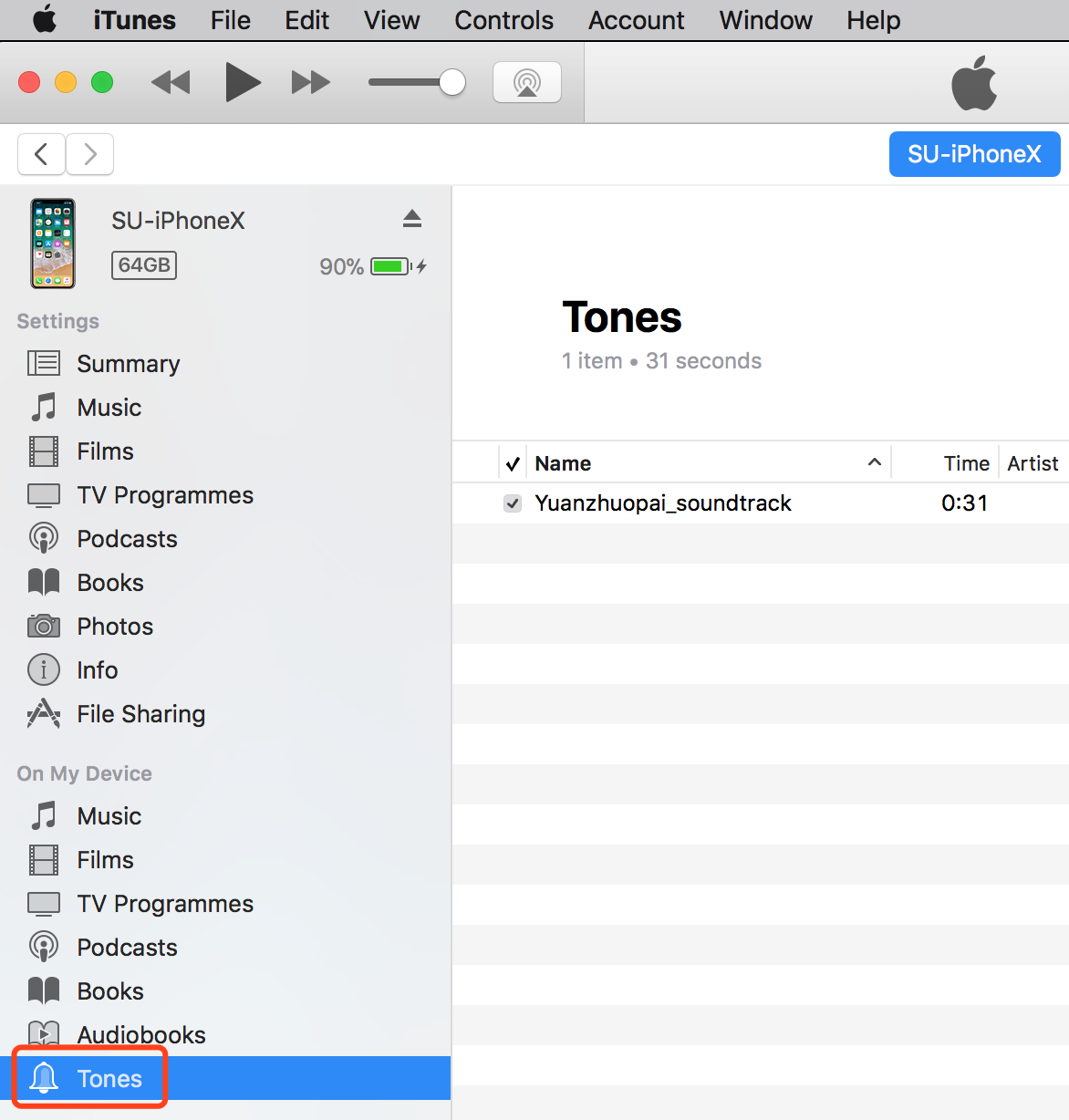
Task: Click the rewind previous track button
Action: tap(171, 83)
